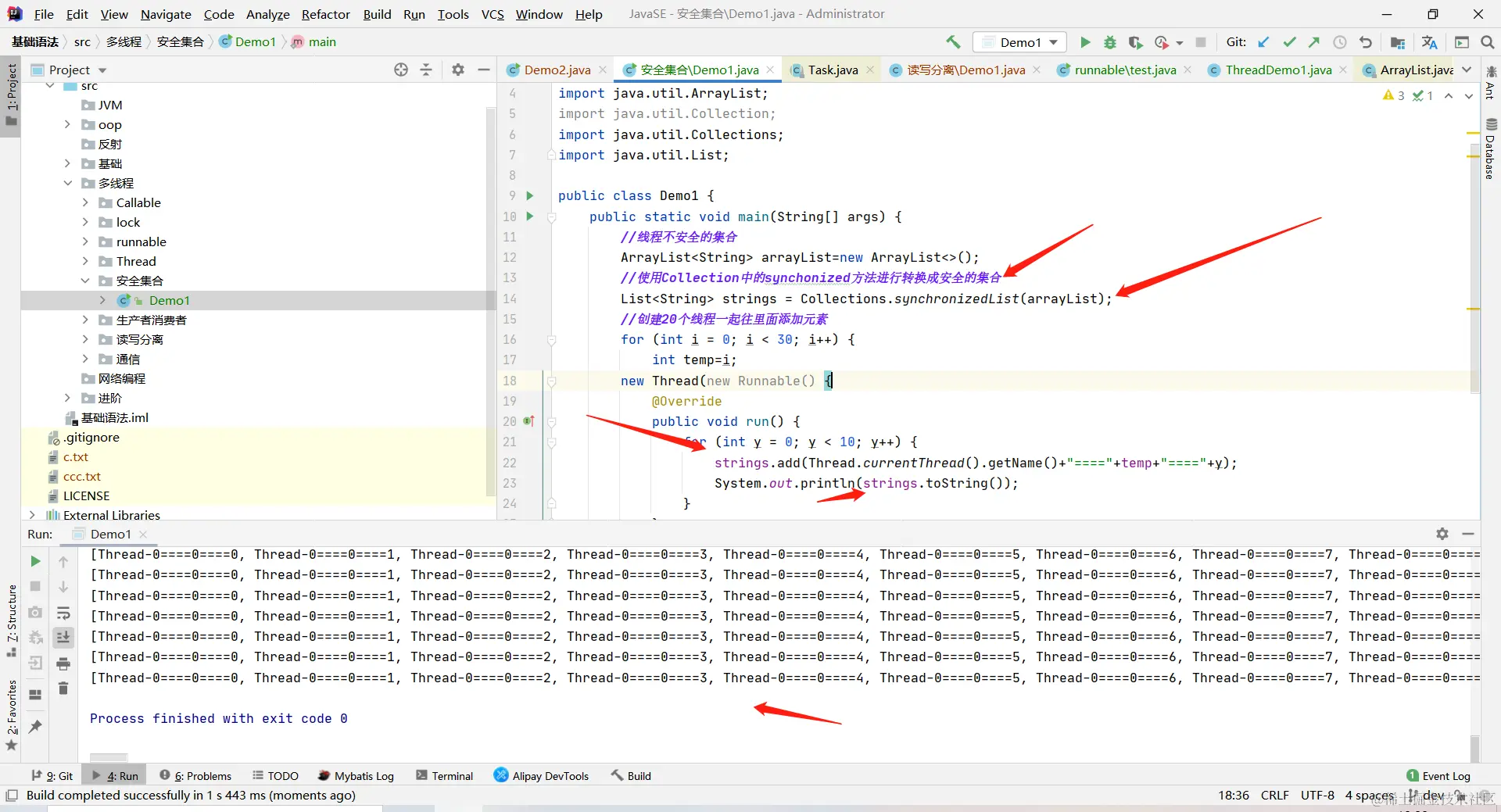
Task: Click the Run console horizontal scrollbar
Action: tap(109, 757)
